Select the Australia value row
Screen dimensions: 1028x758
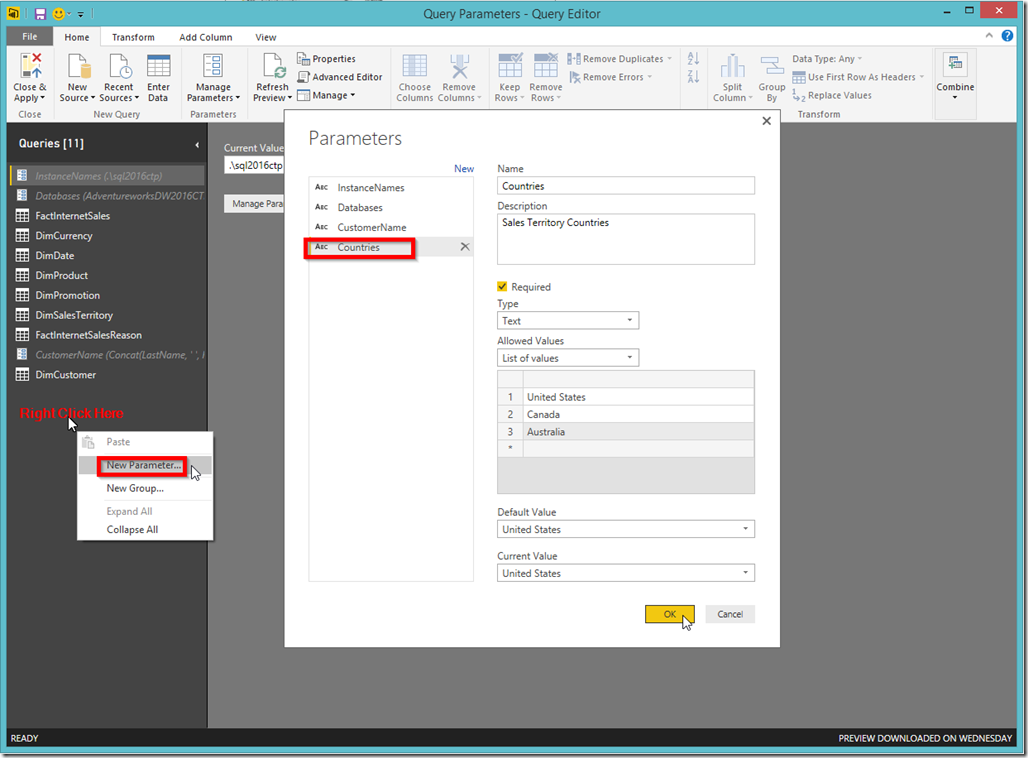[x=625, y=431]
